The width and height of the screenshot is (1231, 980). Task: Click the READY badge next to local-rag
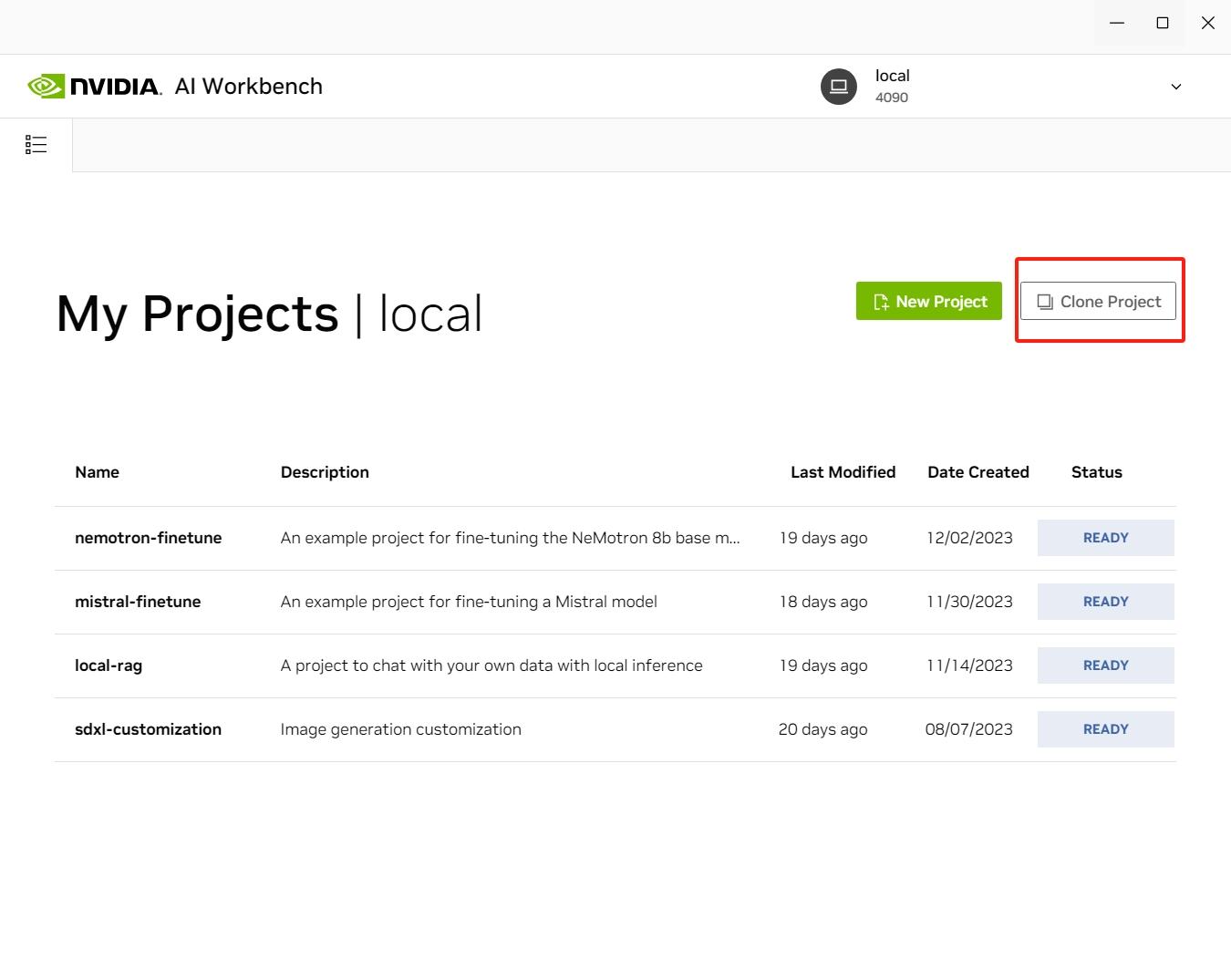[1105, 665]
